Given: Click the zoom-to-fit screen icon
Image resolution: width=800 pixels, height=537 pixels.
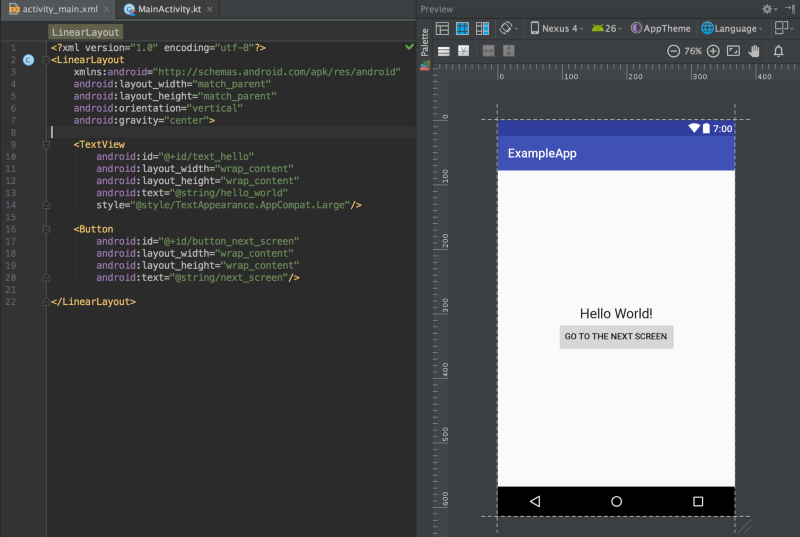Looking at the screenshot, I should coord(733,51).
